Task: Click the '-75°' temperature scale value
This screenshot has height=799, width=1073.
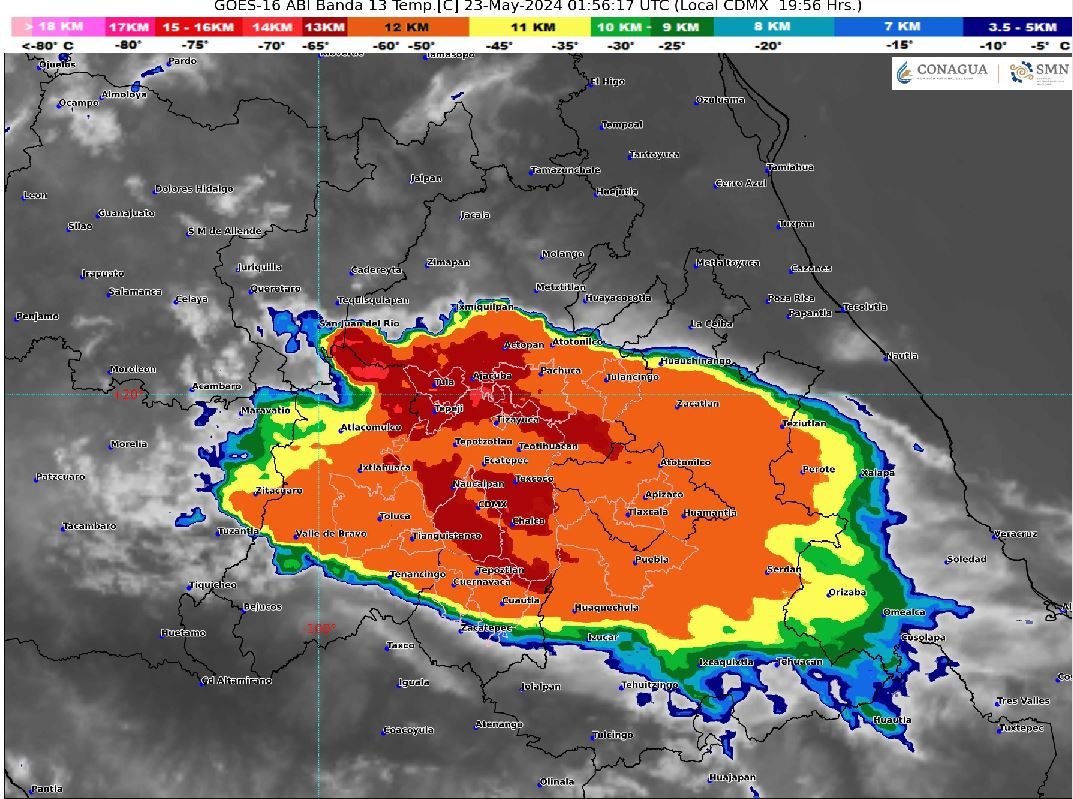Action: point(194,44)
